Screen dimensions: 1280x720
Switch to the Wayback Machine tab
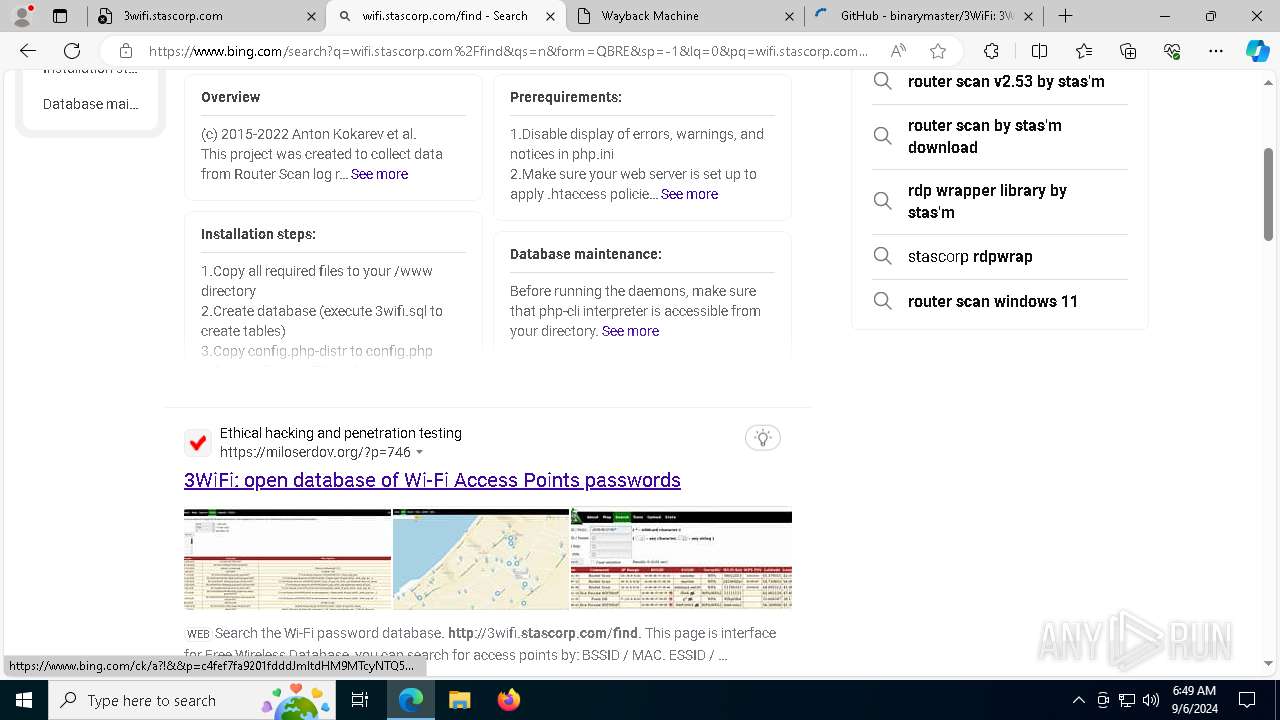tap(678, 16)
